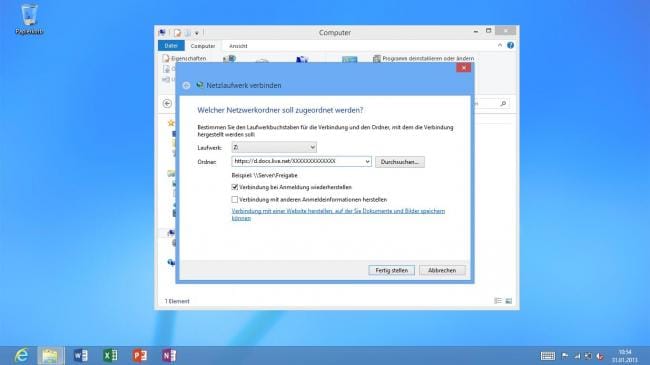The image size is (650, 365).
Task: Click the Durchsuchen... button
Action: [400, 162]
